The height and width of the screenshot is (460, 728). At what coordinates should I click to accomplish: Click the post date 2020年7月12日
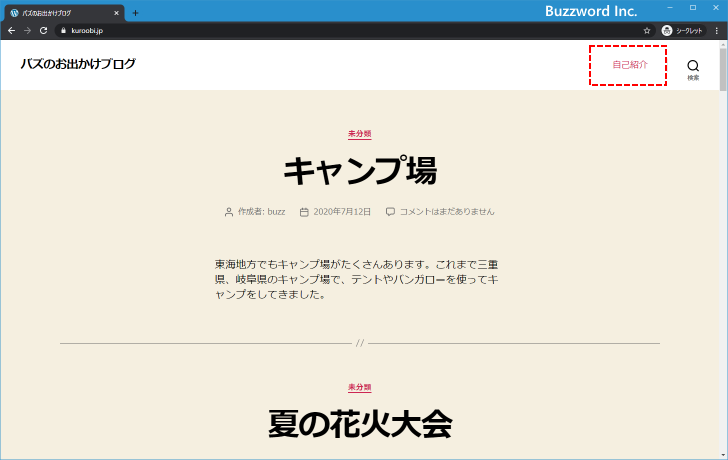tap(342, 212)
